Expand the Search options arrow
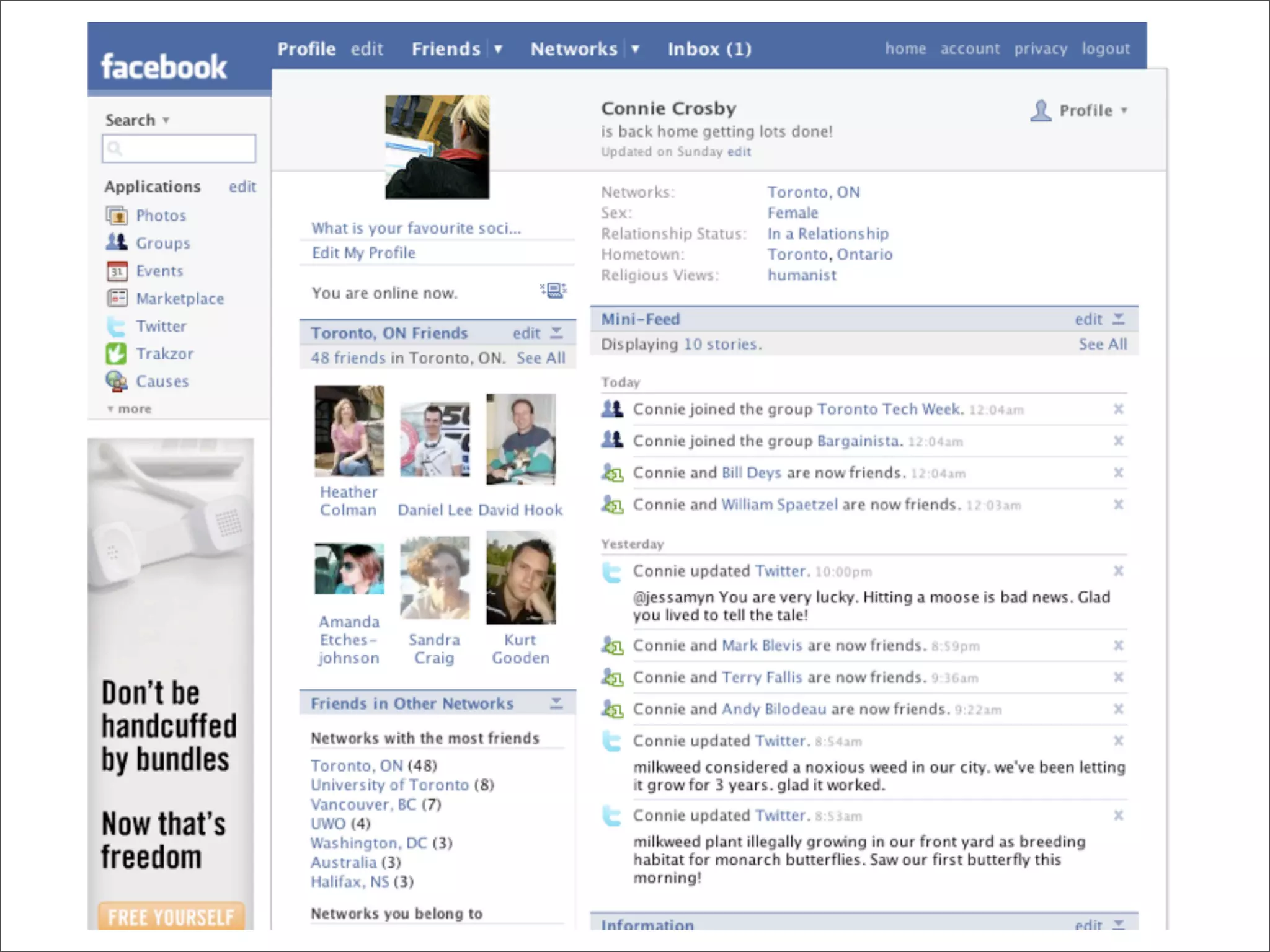 point(166,120)
